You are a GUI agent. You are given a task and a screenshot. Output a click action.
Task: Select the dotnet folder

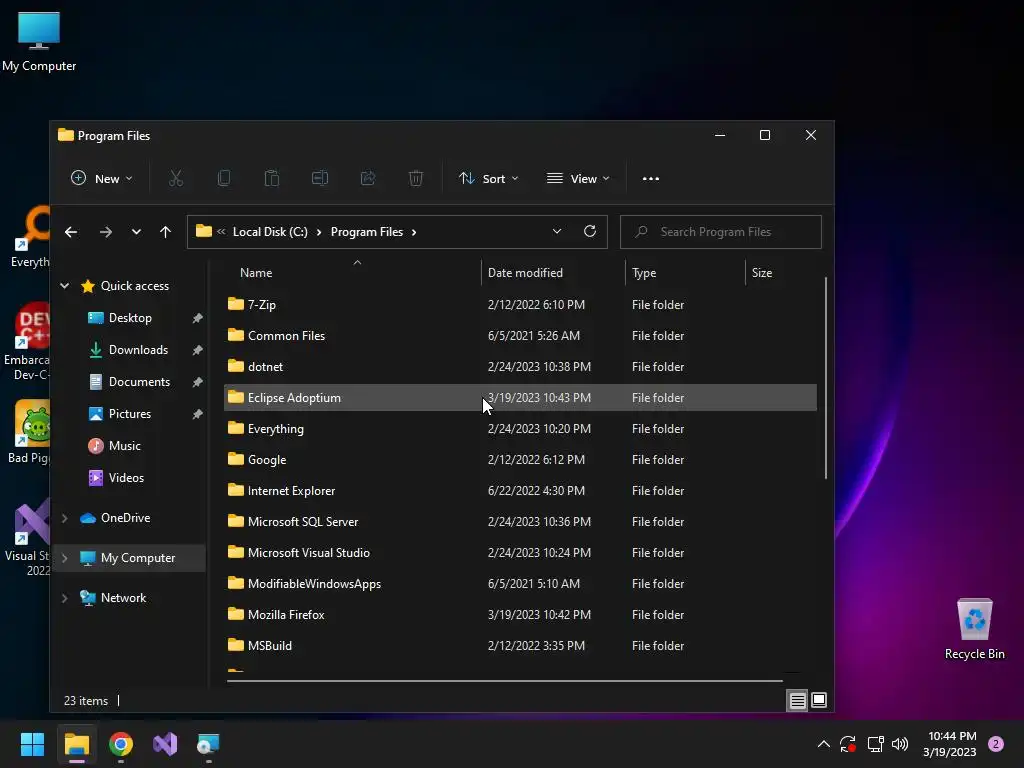520,366
